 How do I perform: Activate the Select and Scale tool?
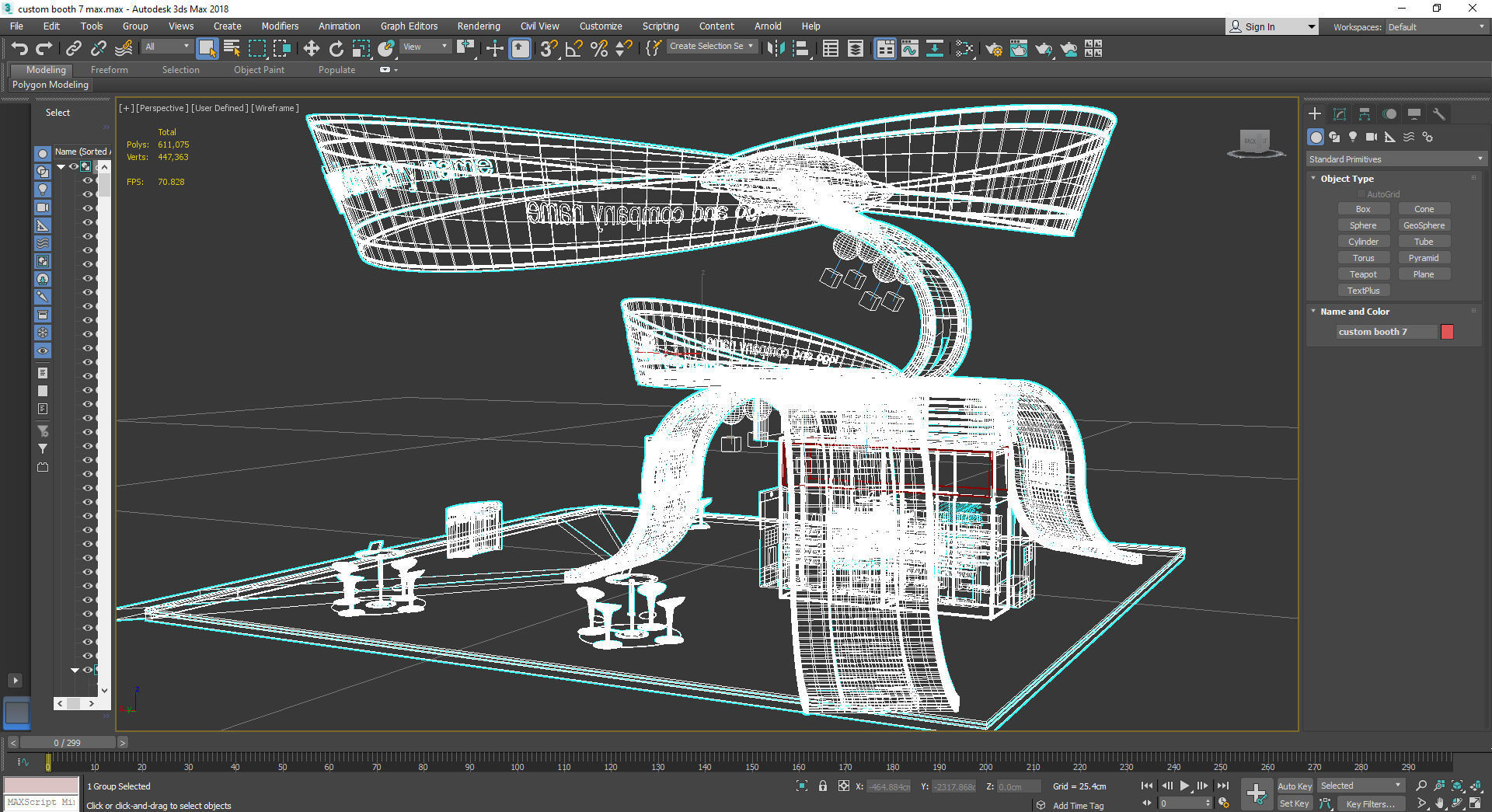(361, 49)
